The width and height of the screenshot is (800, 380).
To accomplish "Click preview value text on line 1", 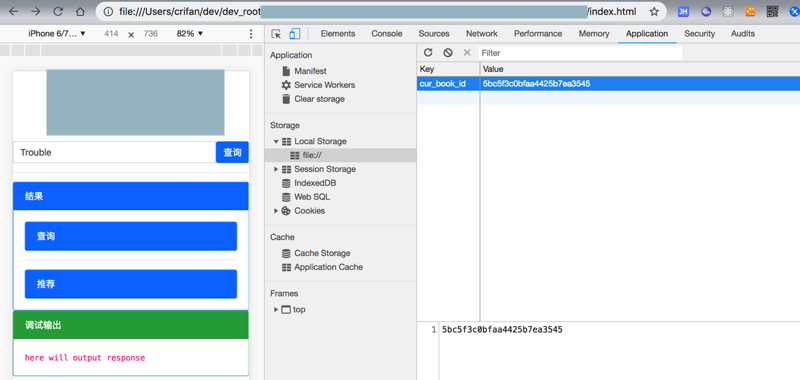I will pos(502,330).
